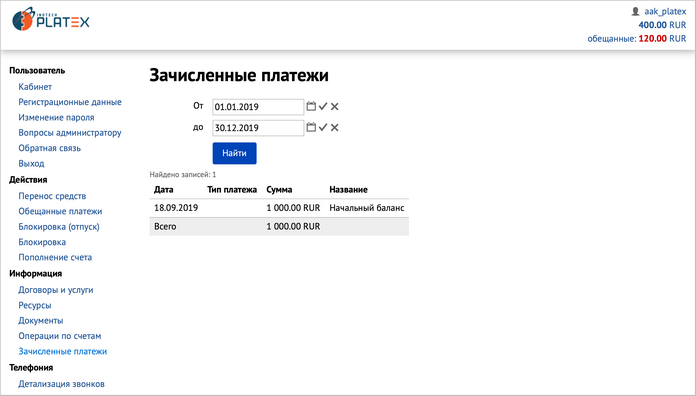The image size is (696, 396).
Task: Click the Всего total row label
Action: point(165,226)
